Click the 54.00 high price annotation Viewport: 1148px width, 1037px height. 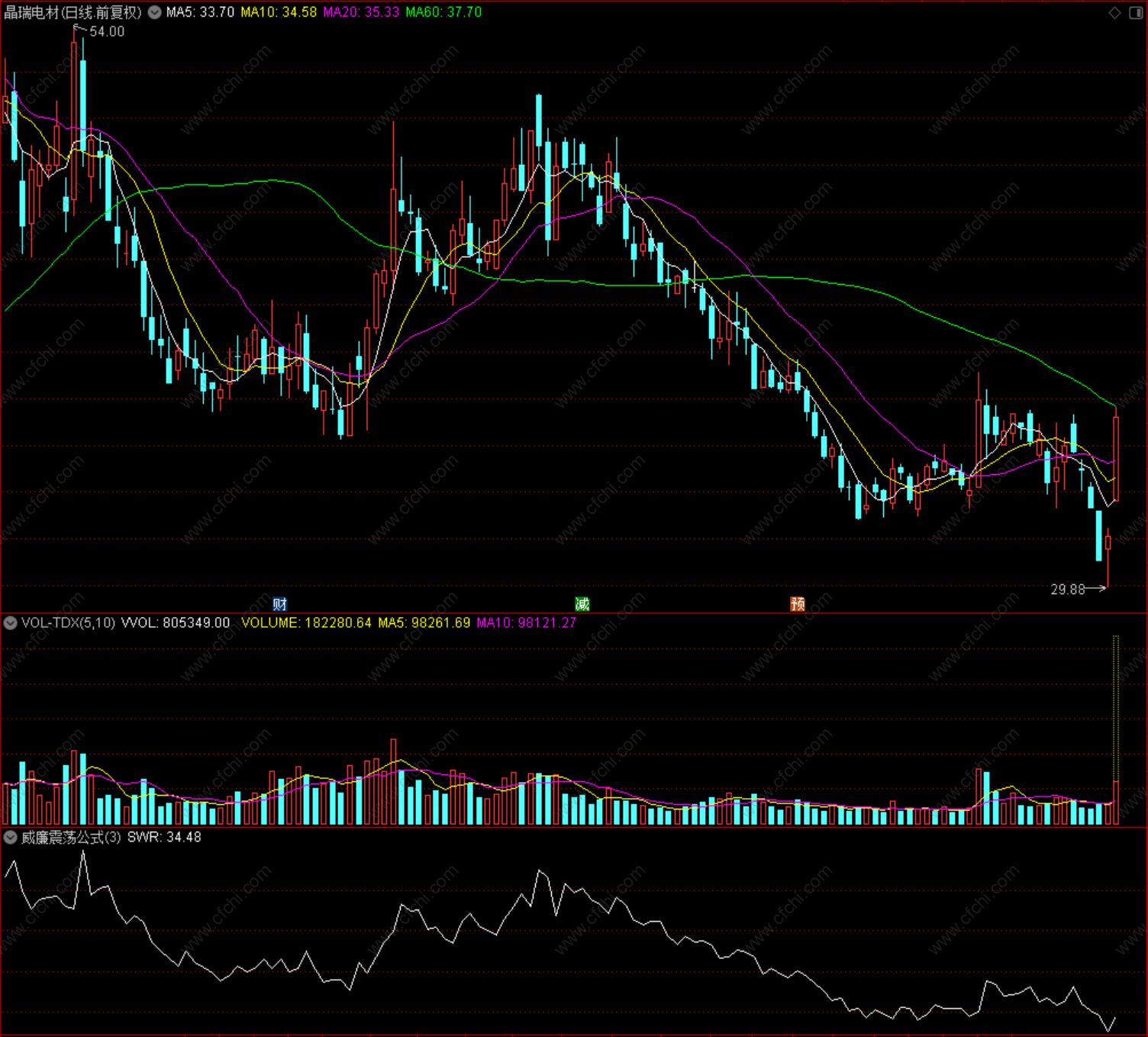pyautogui.click(x=107, y=31)
